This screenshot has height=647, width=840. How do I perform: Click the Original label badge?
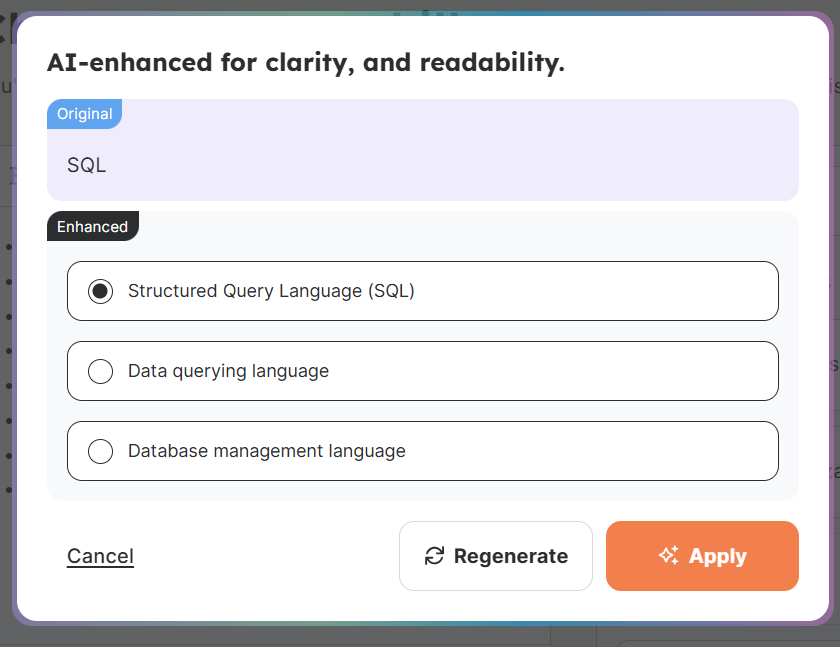pos(84,114)
